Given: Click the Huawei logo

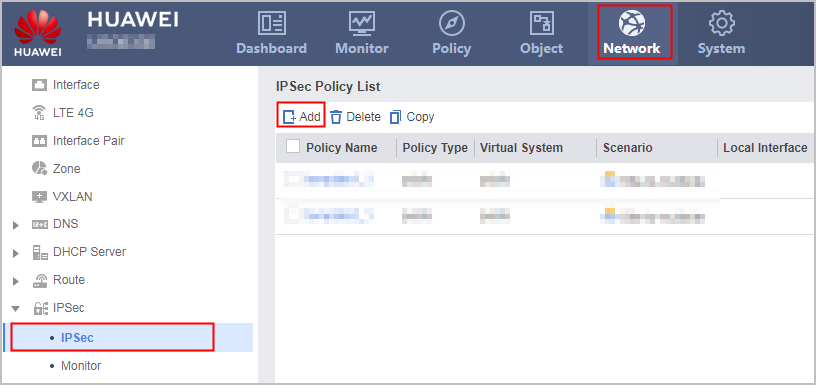Looking at the screenshot, I should [38, 32].
